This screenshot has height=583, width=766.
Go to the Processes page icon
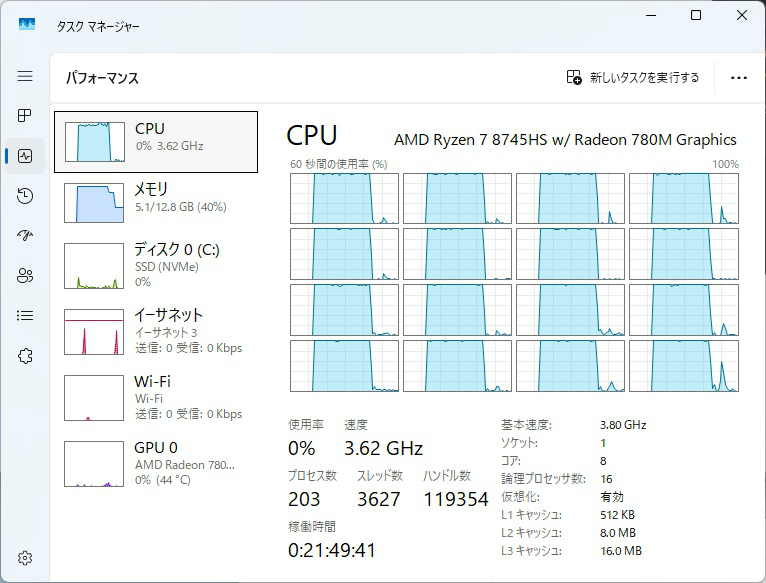point(24,115)
